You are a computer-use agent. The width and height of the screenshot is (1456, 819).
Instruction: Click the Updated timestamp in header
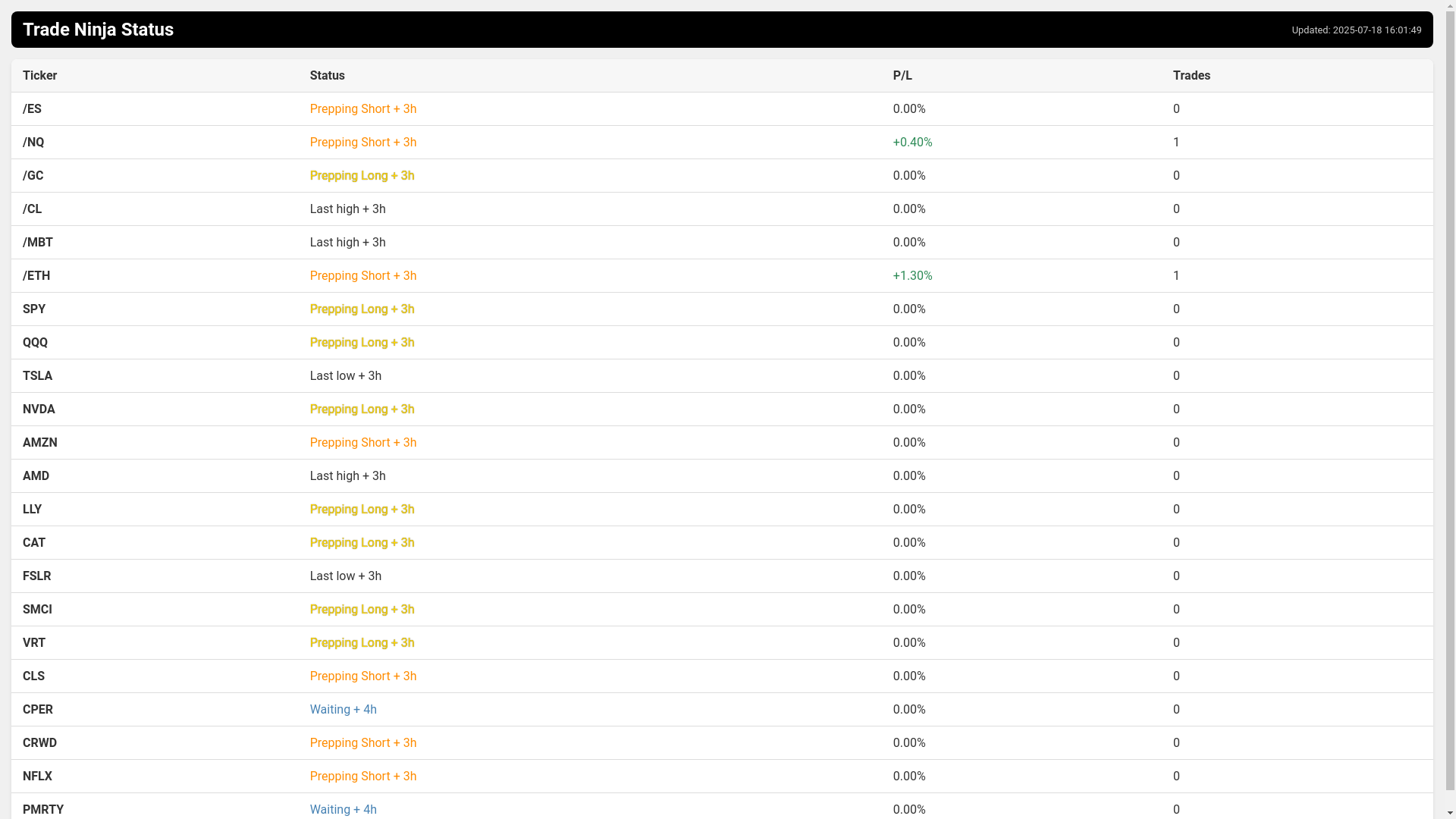(1357, 30)
